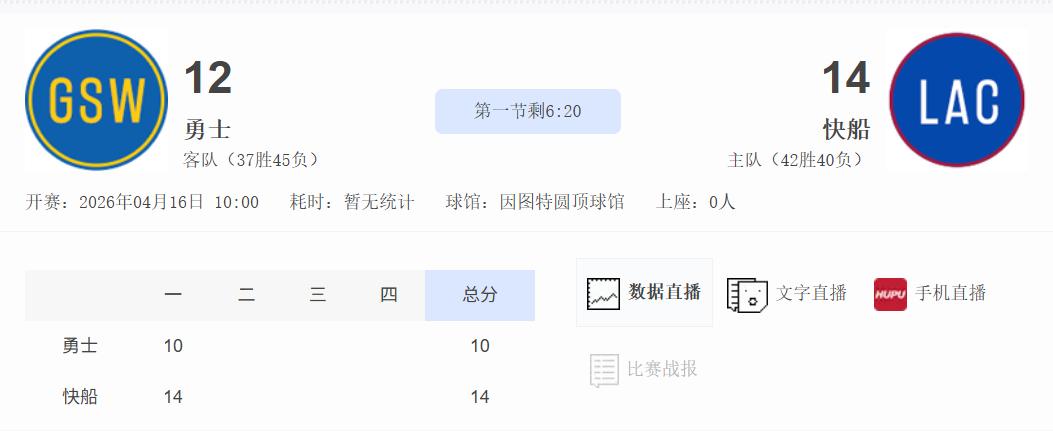
Task: Click the 主队（42胜40负）record text
Action: point(798,160)
